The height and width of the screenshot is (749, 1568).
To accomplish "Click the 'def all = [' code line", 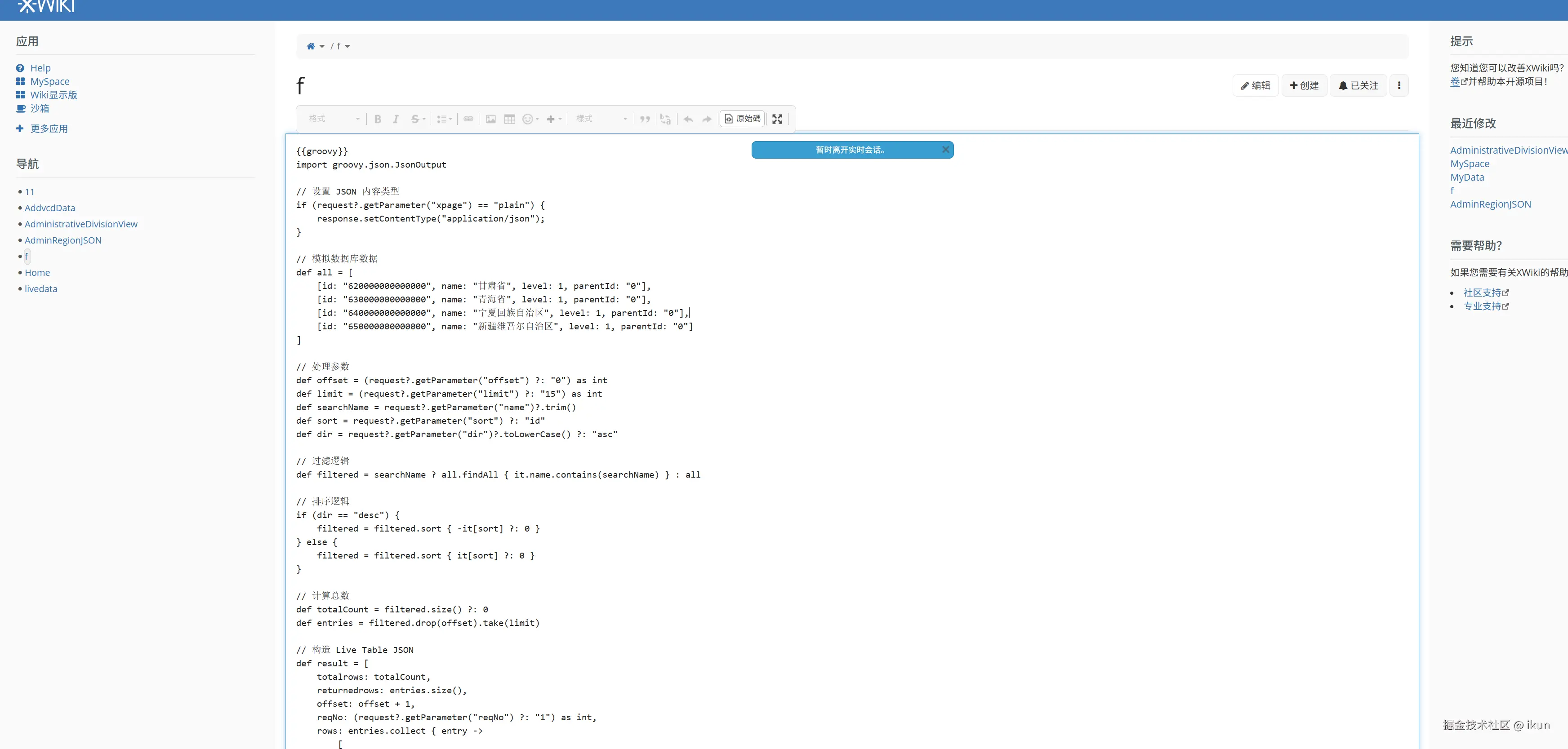I will pyautogui.click(x=325, y=273).
